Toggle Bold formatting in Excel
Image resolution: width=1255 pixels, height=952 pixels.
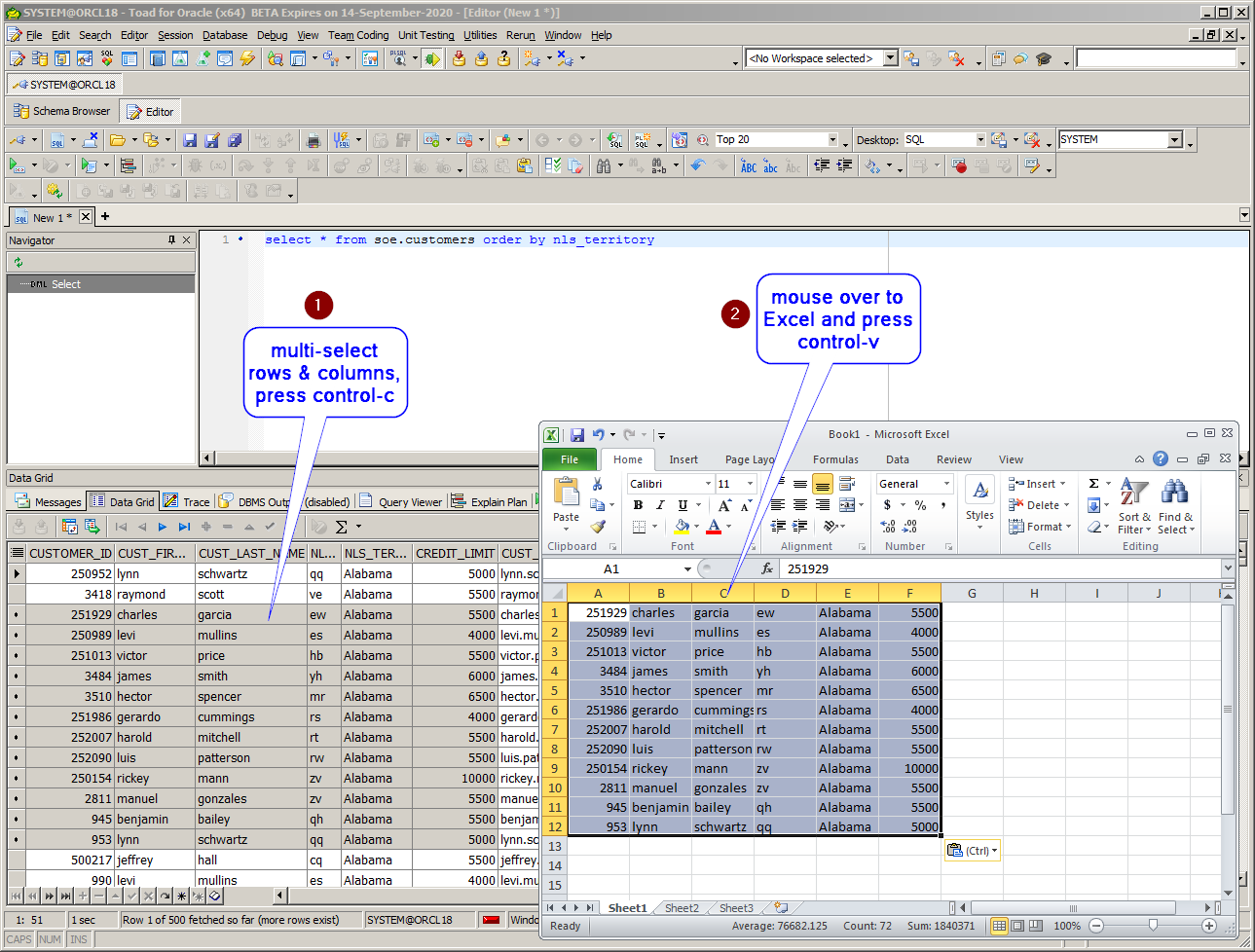638,505
